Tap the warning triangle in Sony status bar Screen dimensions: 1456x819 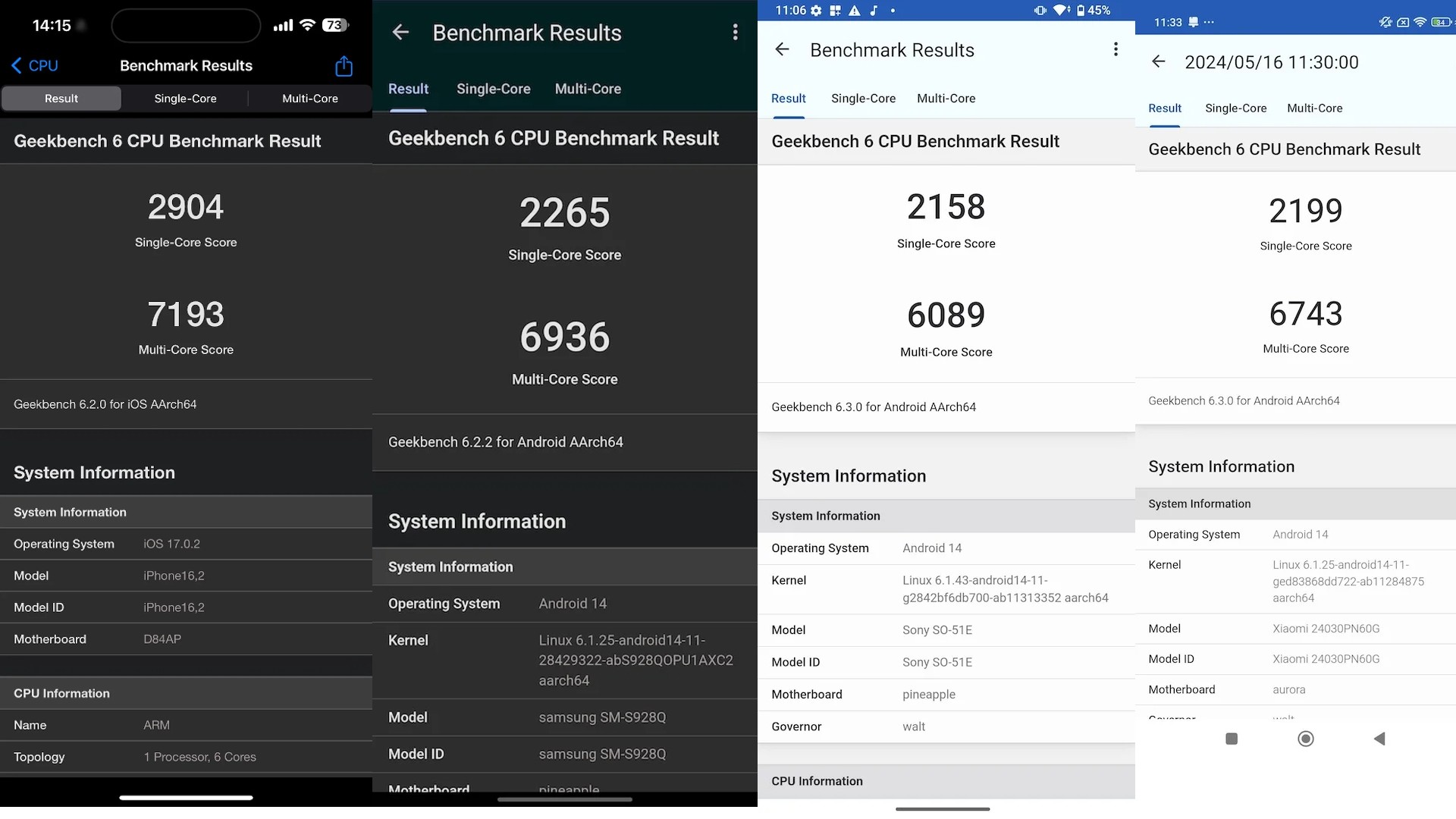(x=855, y=11)
